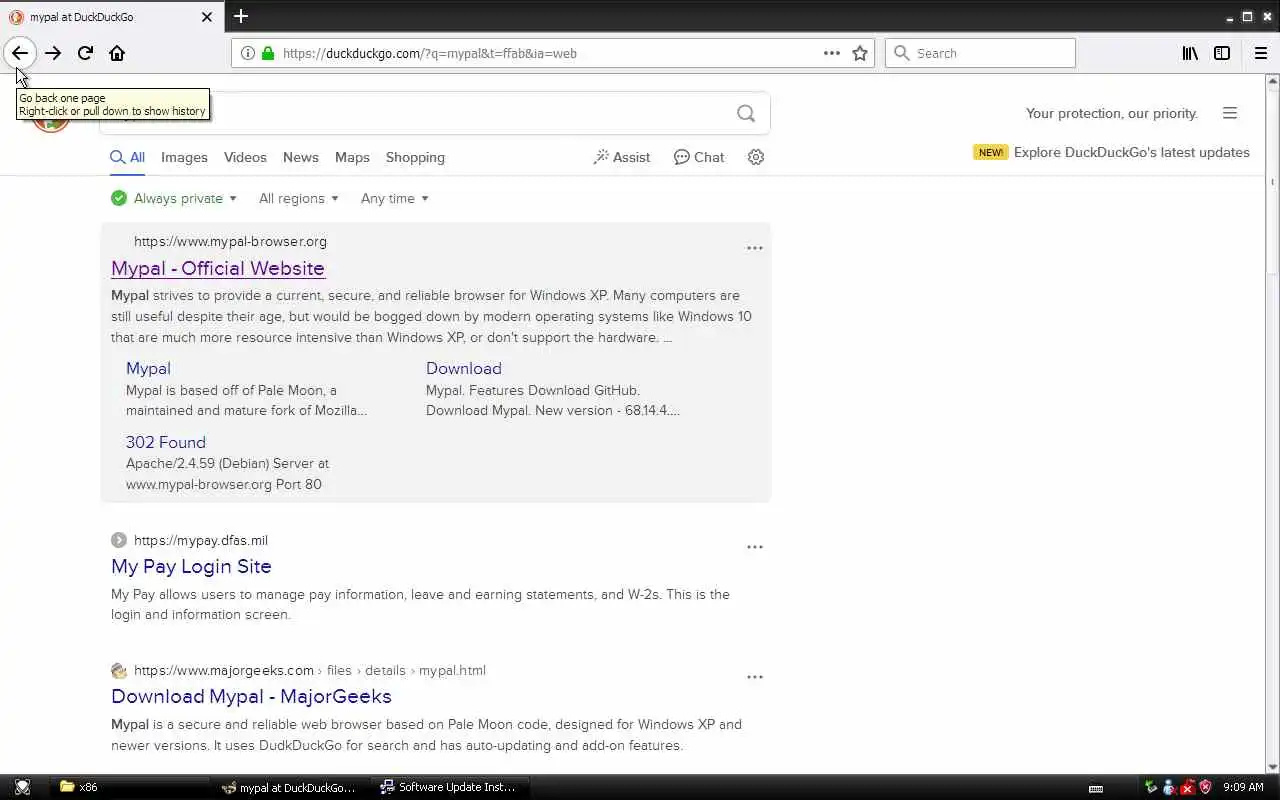Go back one page in browser

20,53
